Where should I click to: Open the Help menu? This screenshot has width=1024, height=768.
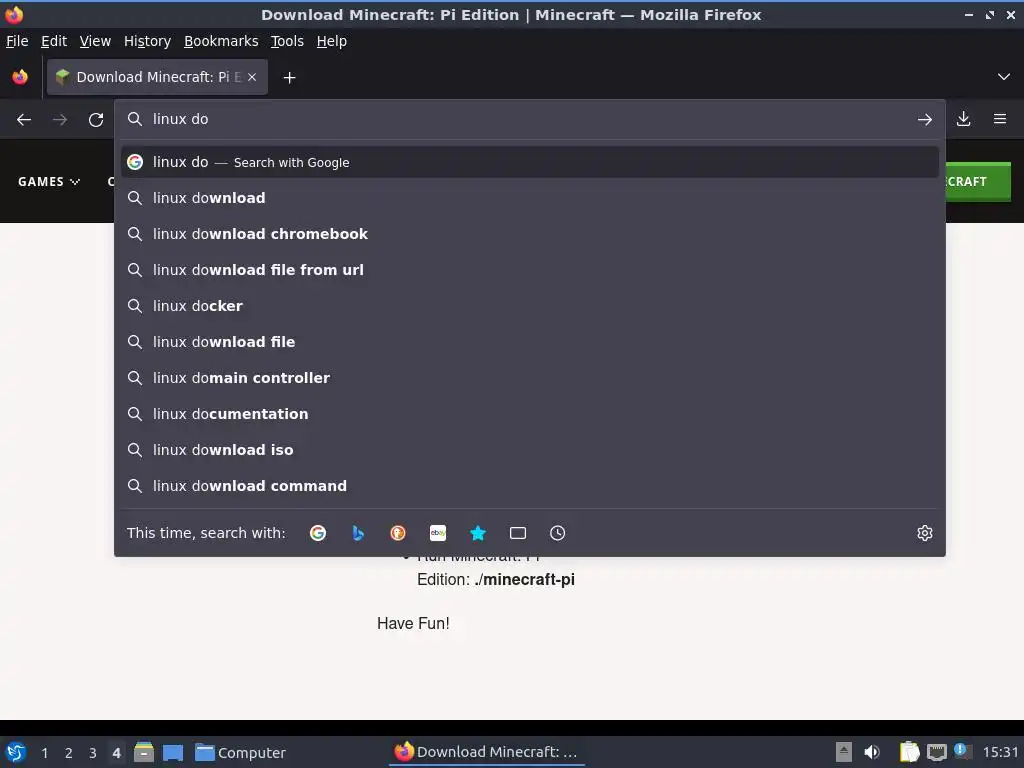(332, 41)
